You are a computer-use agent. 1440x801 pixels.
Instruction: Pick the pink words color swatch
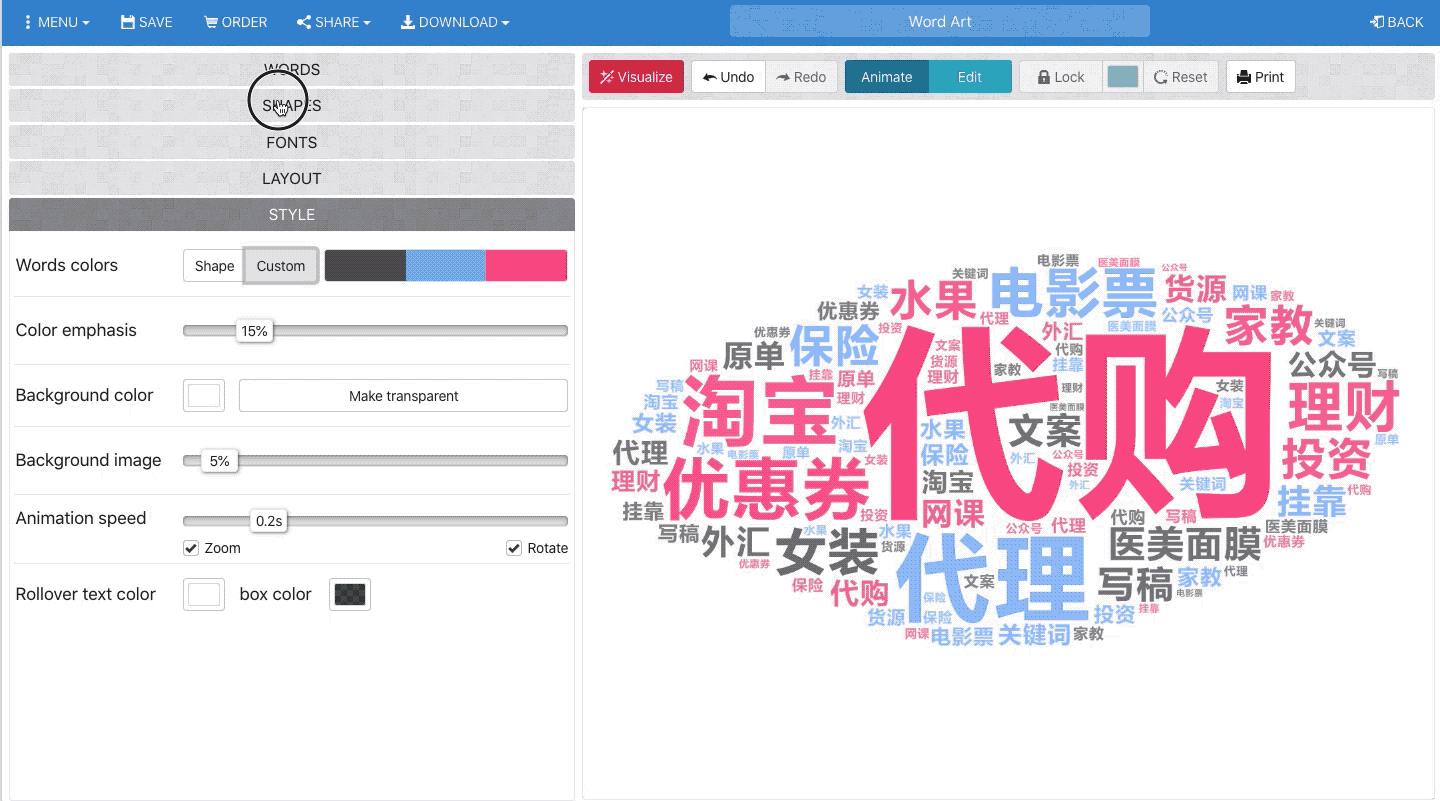[x=526, y=266]
